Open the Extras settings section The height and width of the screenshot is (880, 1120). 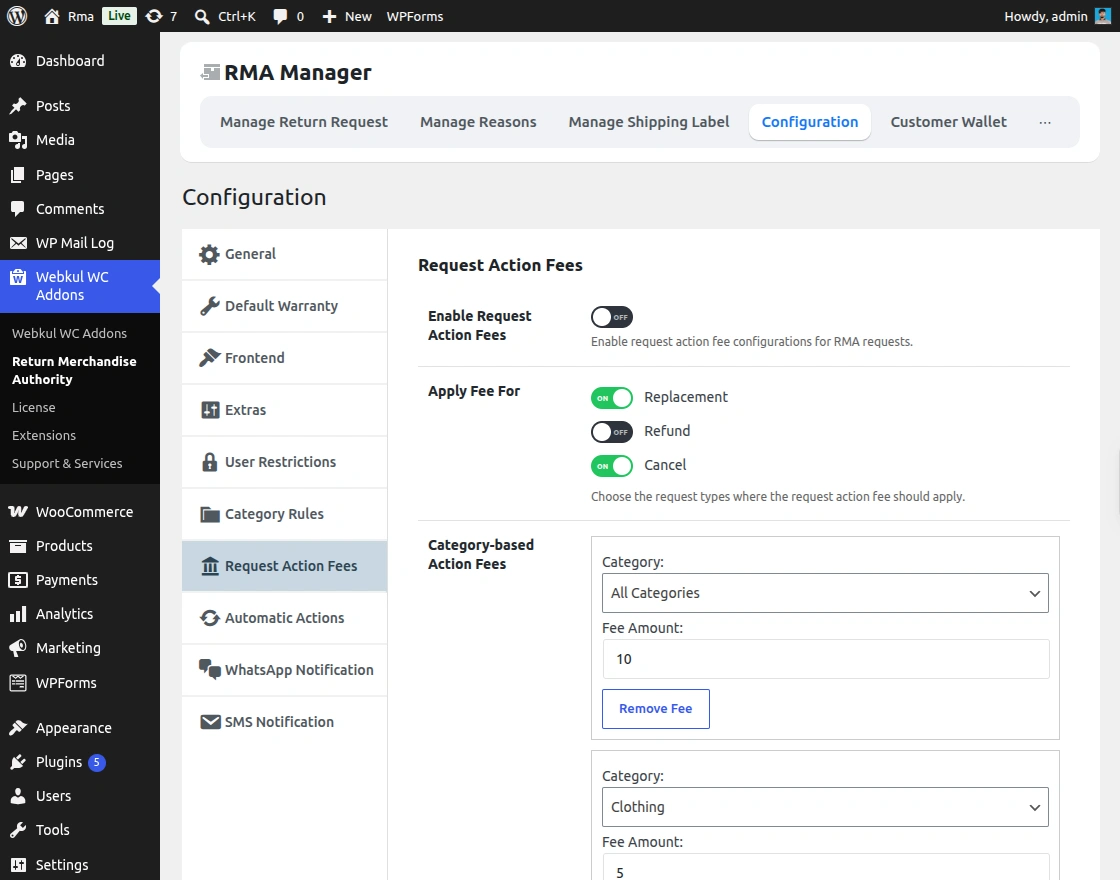[284, 410]
